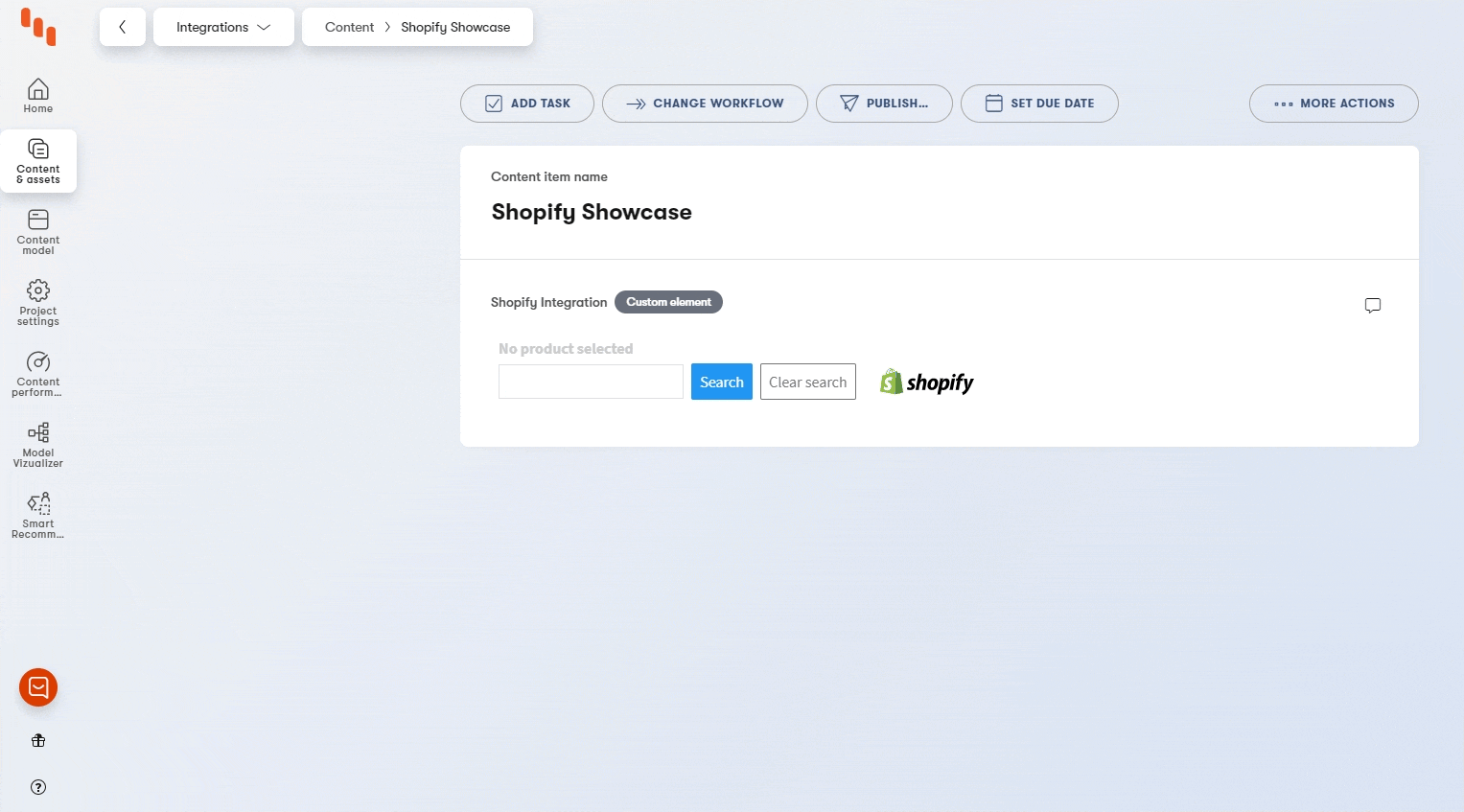Open the More Actions menu
This screenshot has height=812, width=1464.
[1334, 104]
